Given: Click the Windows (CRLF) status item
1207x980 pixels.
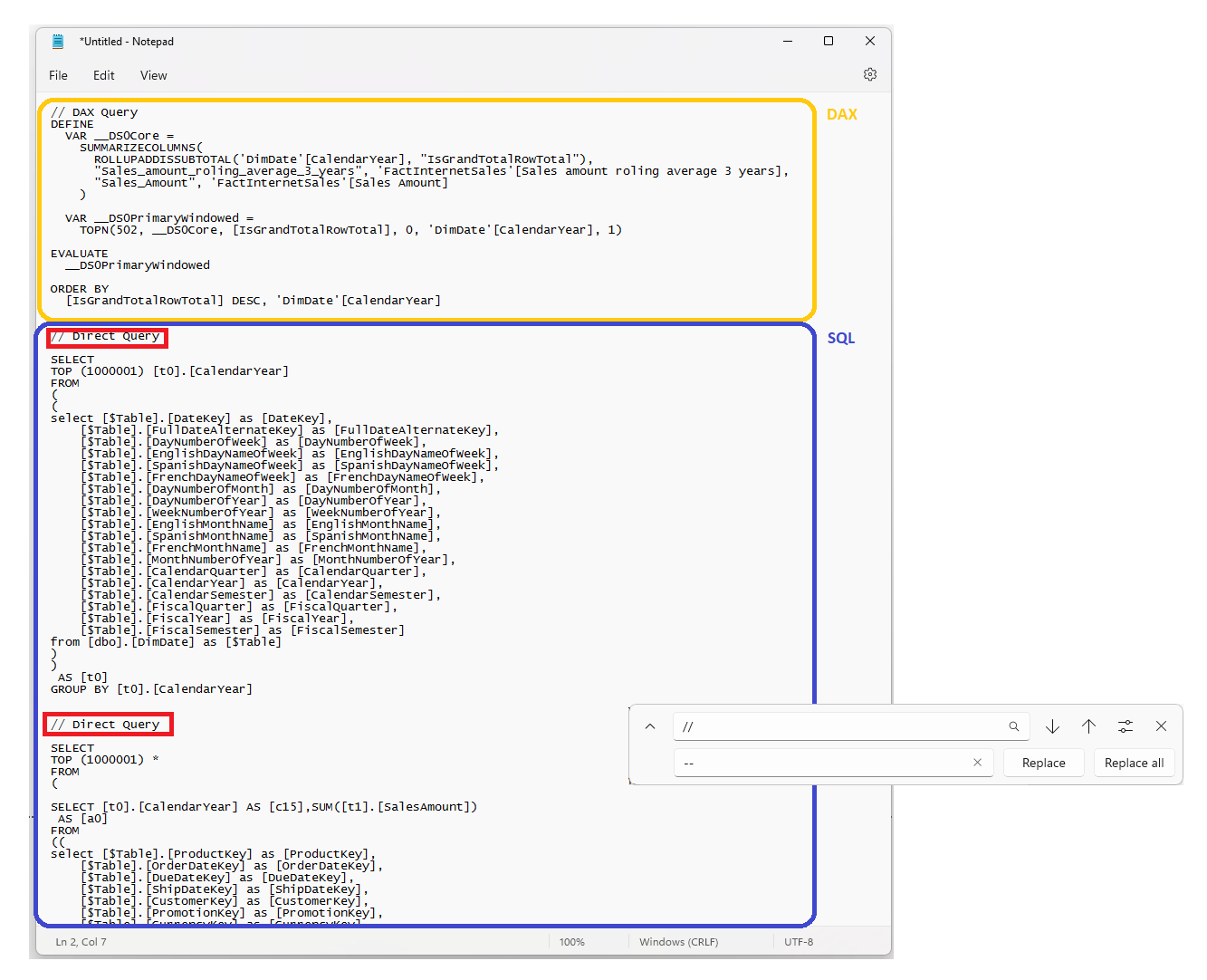Looking at the screenshot, I should tap(678, 941).
